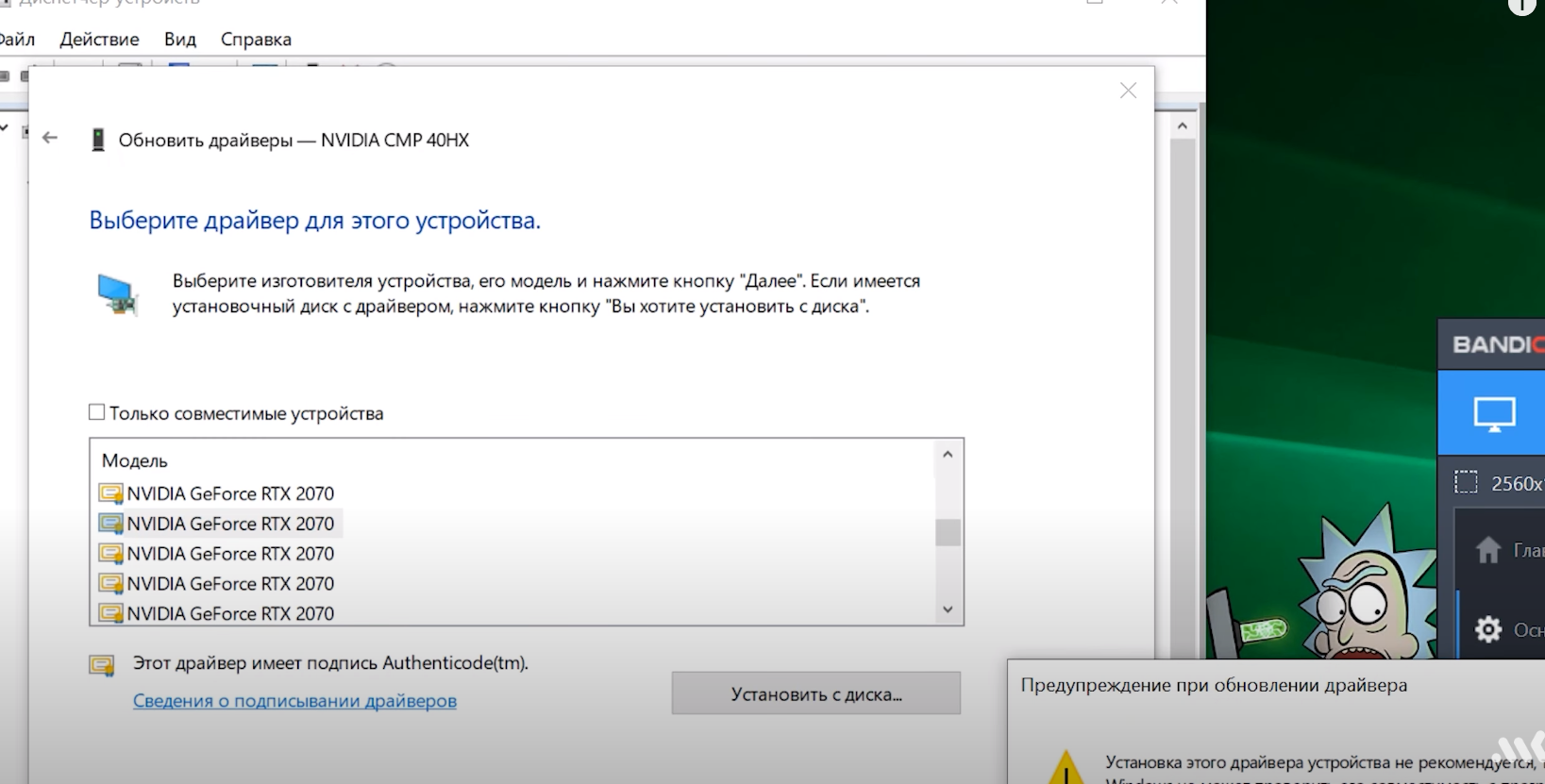
Task: Toggle the 'Только совместимые устройства' checkbox
Action: [x=96, y=412]
